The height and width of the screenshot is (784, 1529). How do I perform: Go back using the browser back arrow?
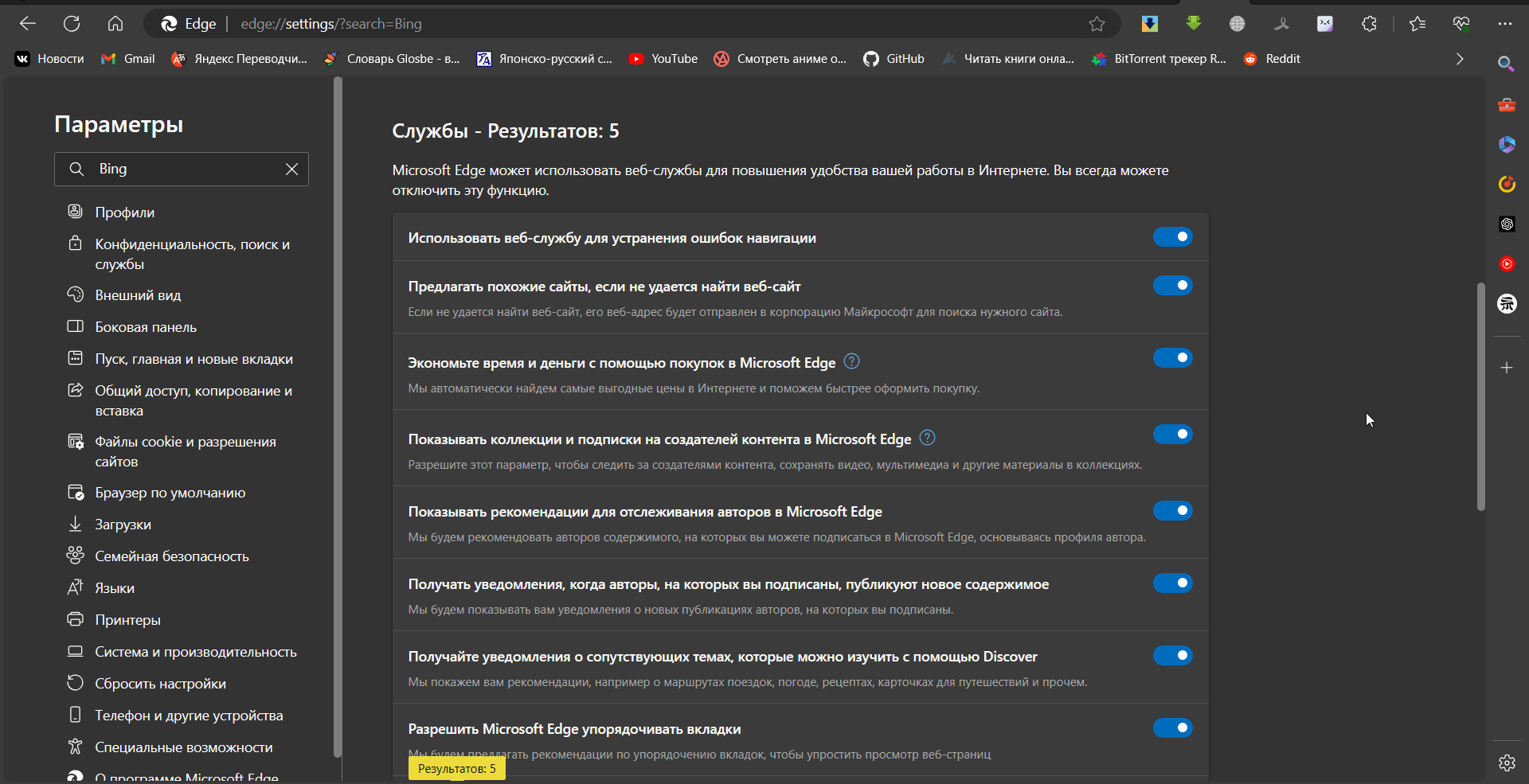point(28,24)
